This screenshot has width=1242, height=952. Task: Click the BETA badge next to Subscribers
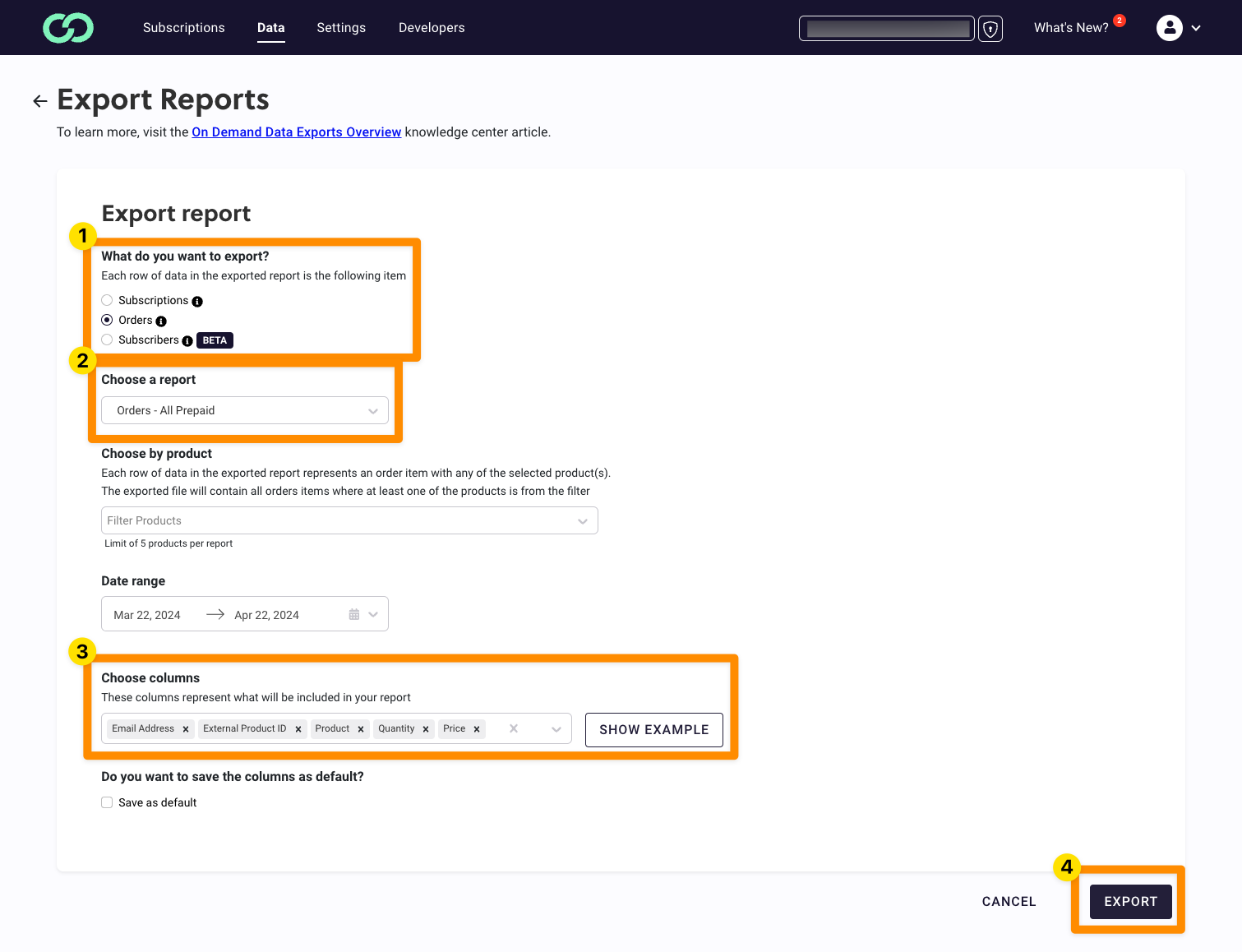coord(215,340)
